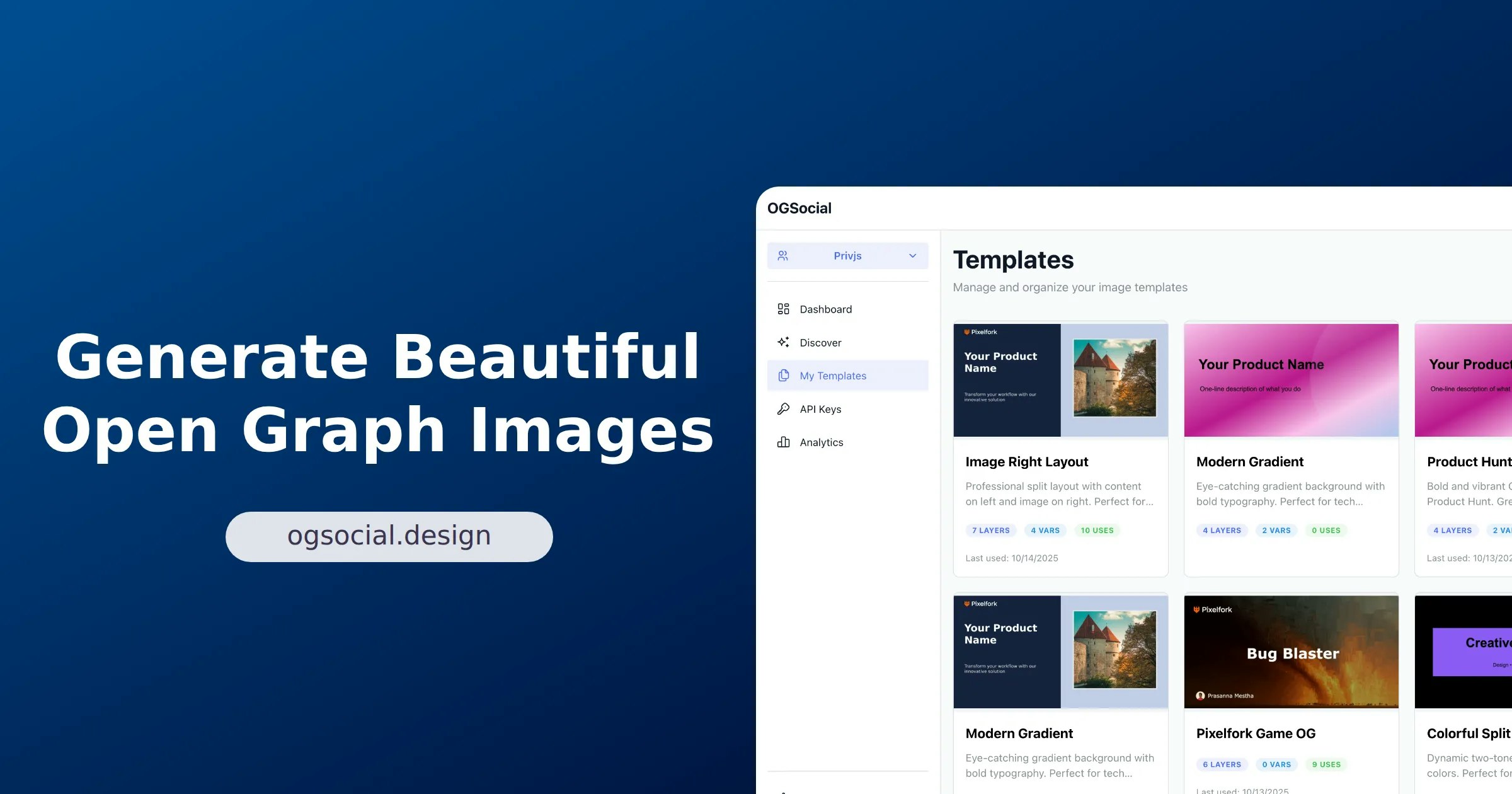The image size is (1512, 794).
Task: Click the team users icon beside Privjs
Action: point(782,256)
